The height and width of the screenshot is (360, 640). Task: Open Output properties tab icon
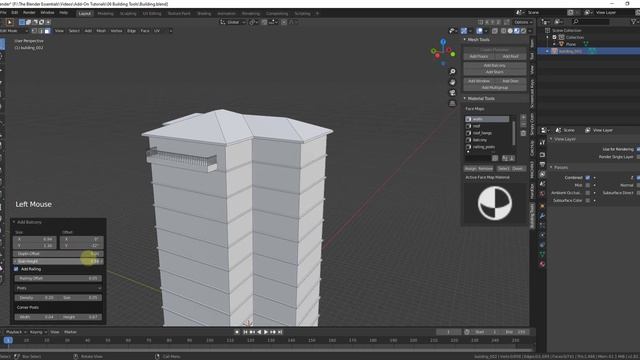click(x=542, y=164)
